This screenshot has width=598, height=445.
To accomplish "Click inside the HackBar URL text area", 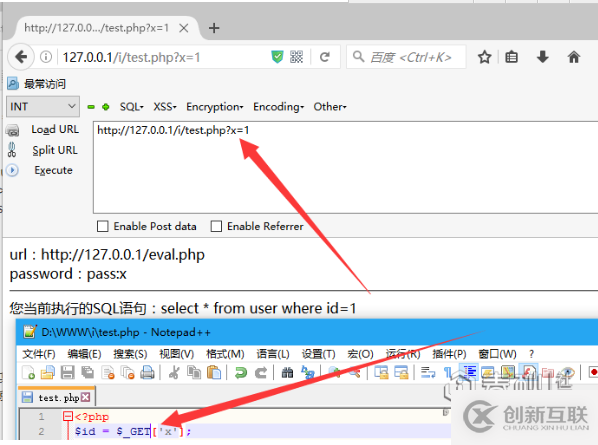I will tap(345, 168).
